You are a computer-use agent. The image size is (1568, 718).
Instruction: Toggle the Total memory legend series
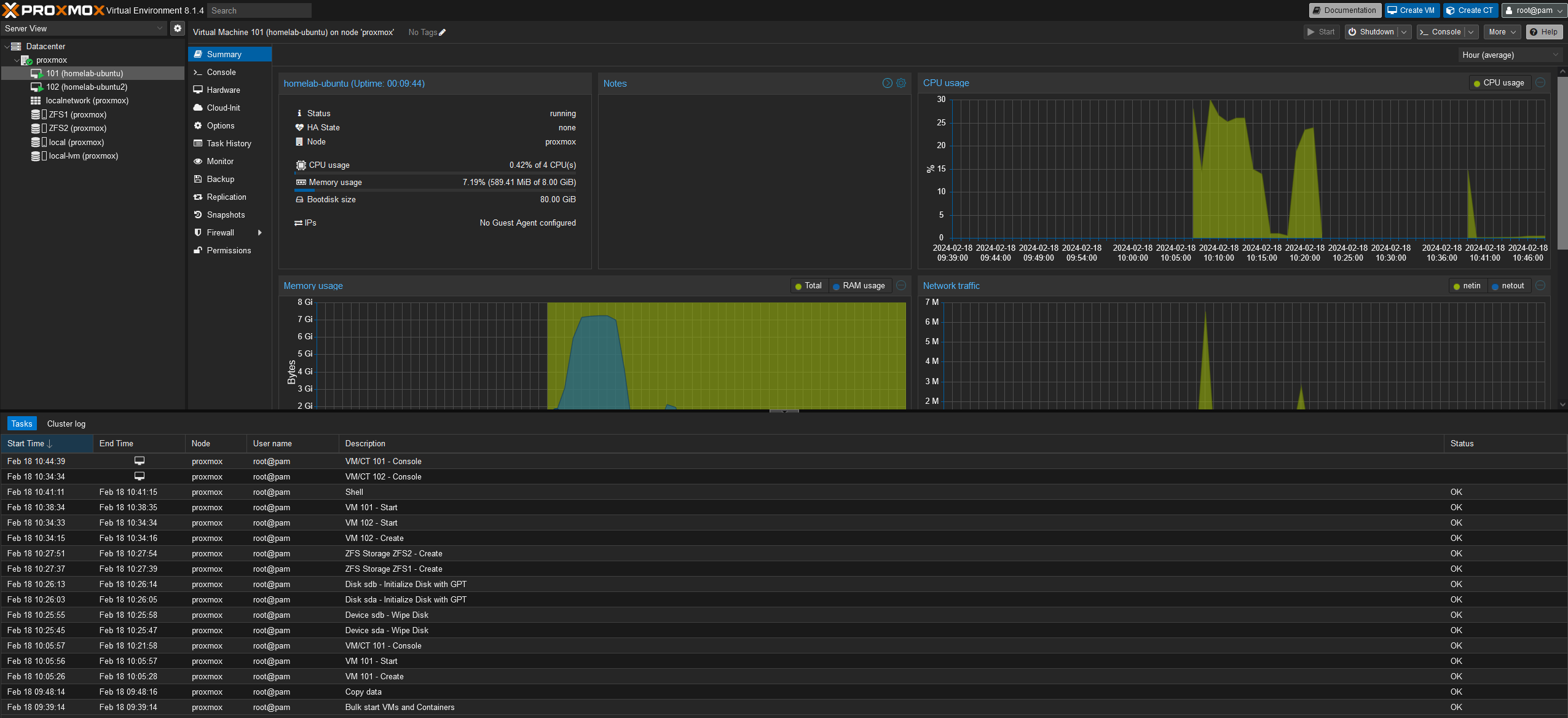(808, 286)
